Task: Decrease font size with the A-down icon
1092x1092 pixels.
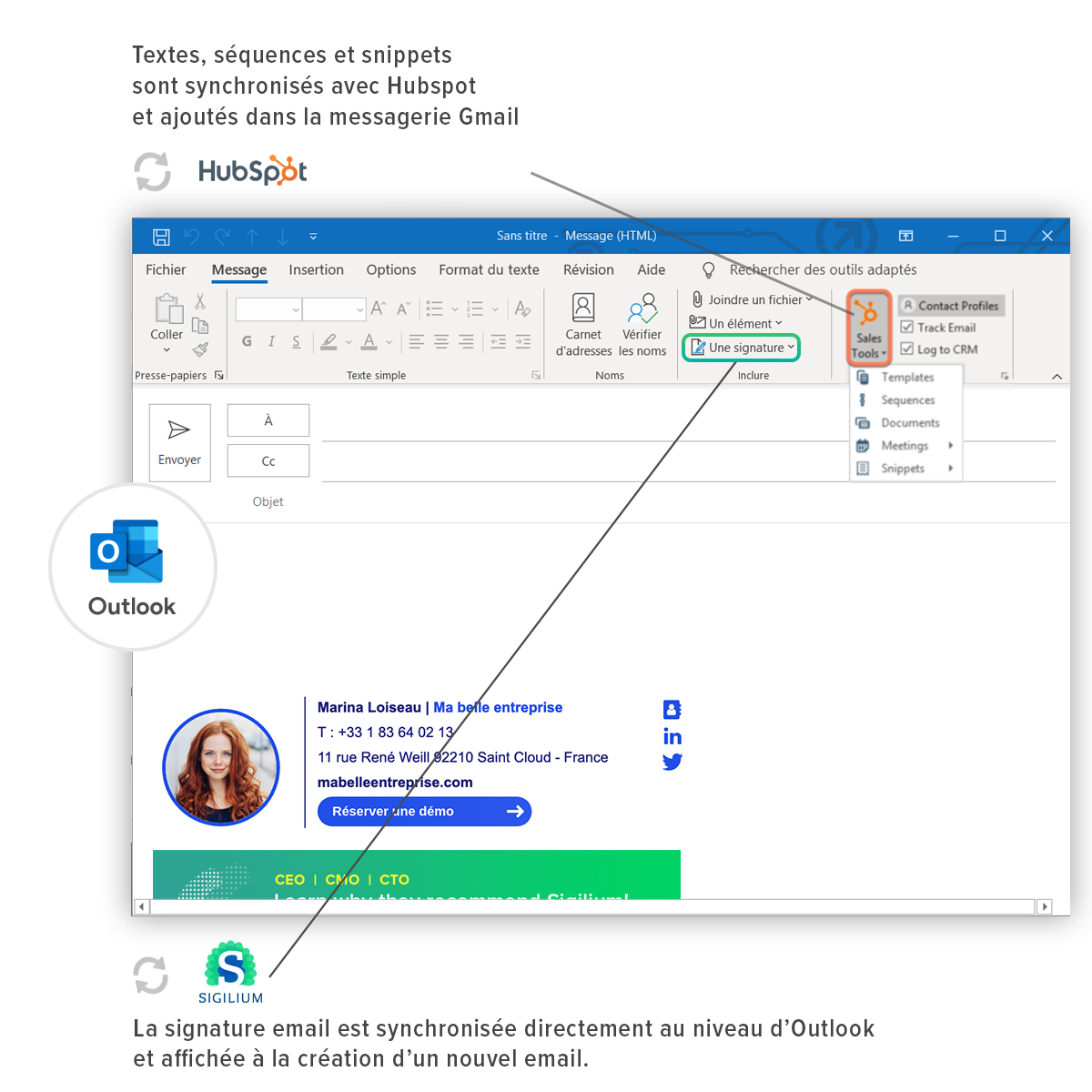Action: click(x=404, y=308)
